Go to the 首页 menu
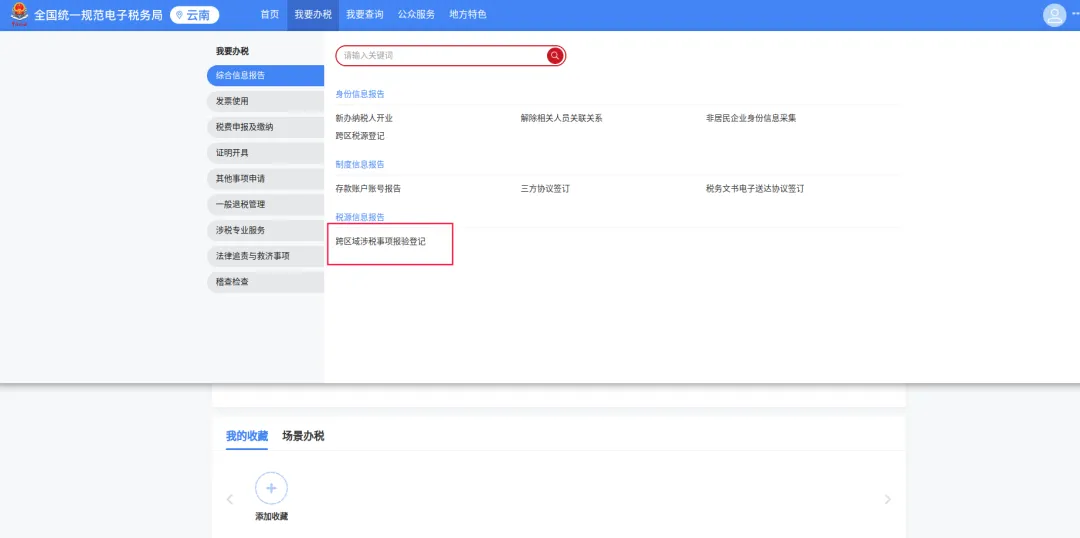Screen dimensions: 1080x538 tap(269, 14)
